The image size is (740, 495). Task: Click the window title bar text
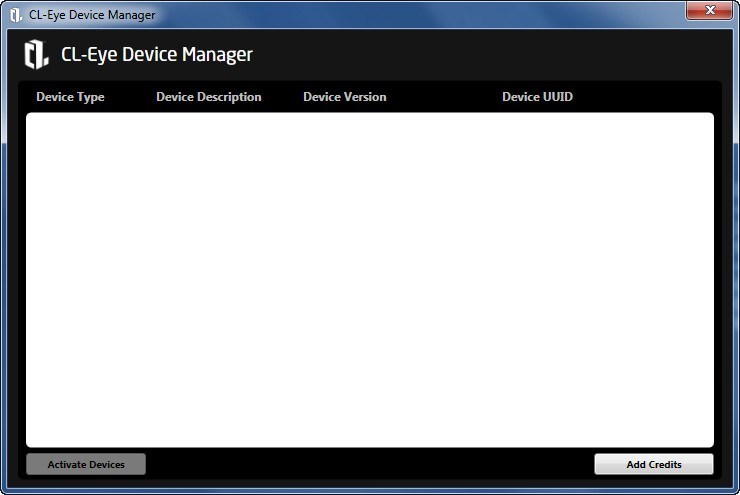click(92, 15)
